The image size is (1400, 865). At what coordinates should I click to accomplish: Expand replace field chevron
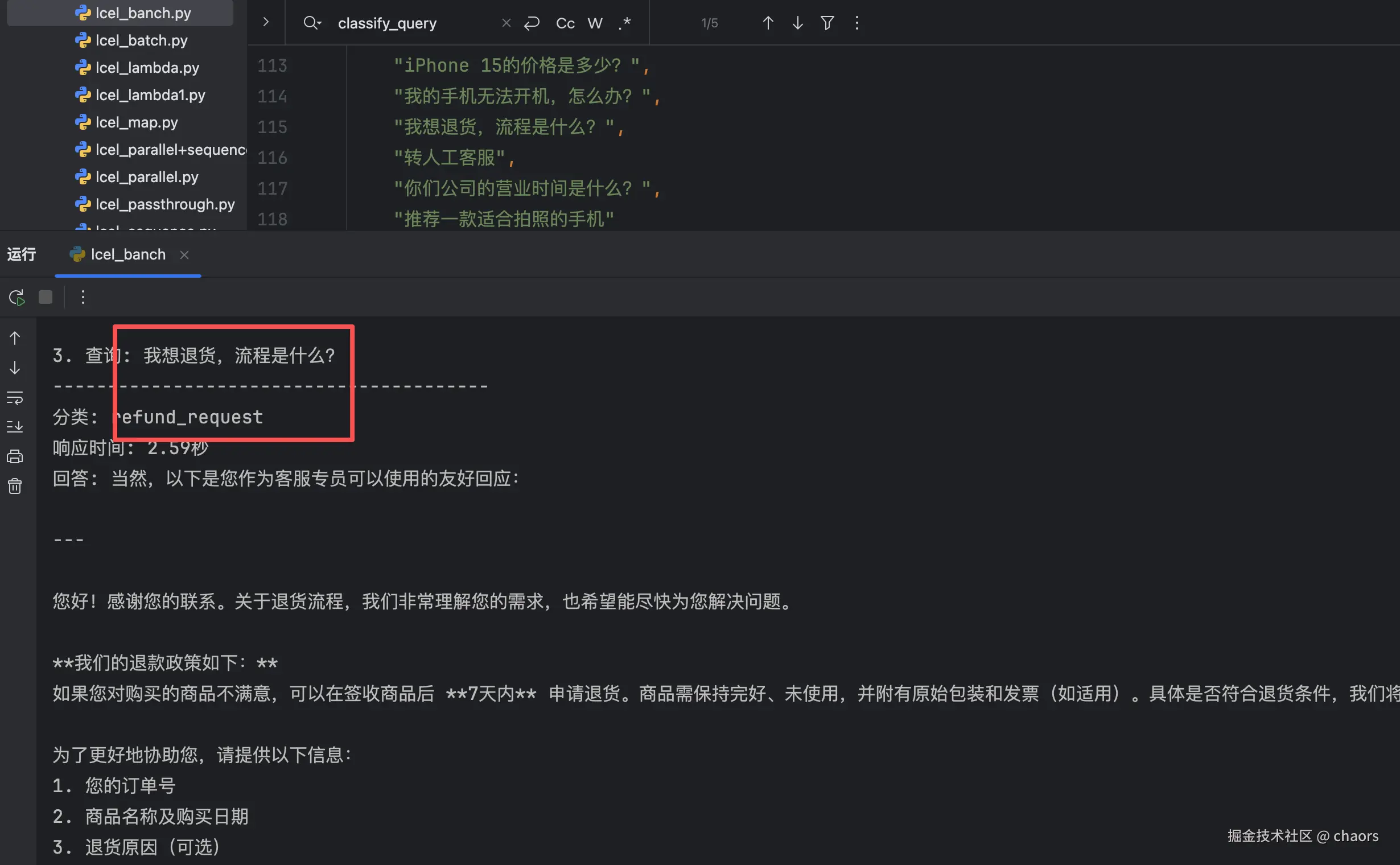pyautogui.click(x=266, y=22)
